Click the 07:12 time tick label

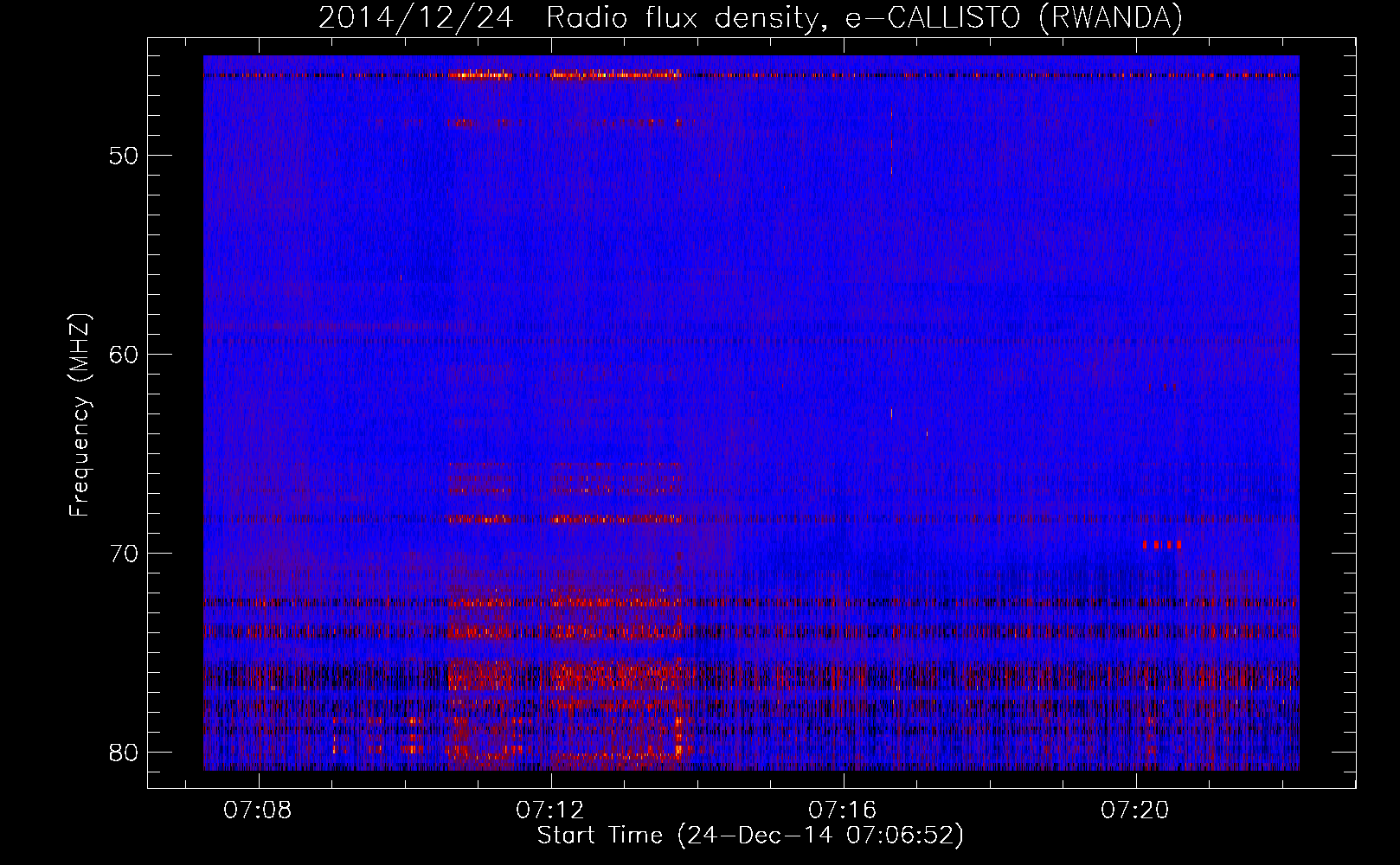pyautogui.click(x=550, y=811)
